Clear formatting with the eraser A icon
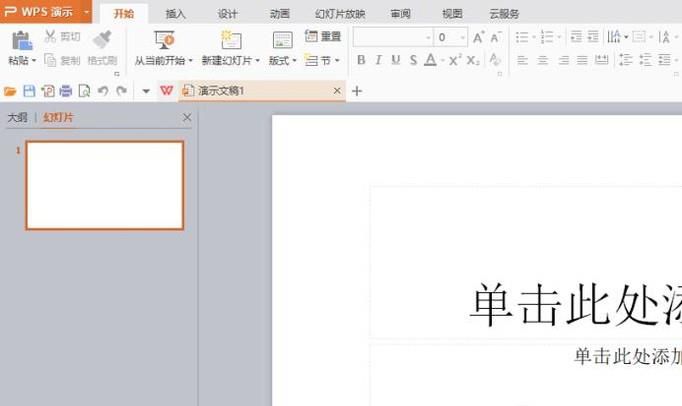Image resolution: width=682 pixels, height=406 pixels. pyautogui.click(x=495, y=59)
